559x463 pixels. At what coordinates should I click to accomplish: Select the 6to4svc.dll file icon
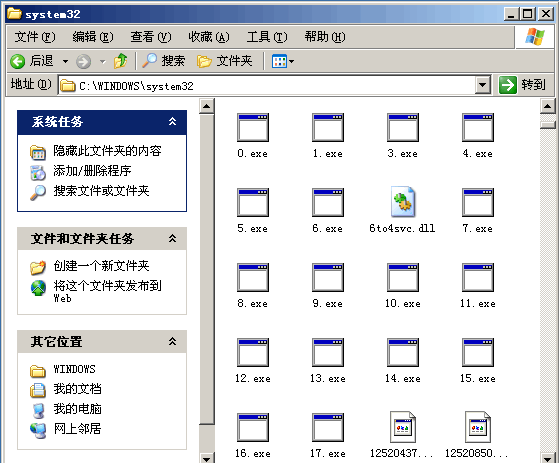coord(403,202)
